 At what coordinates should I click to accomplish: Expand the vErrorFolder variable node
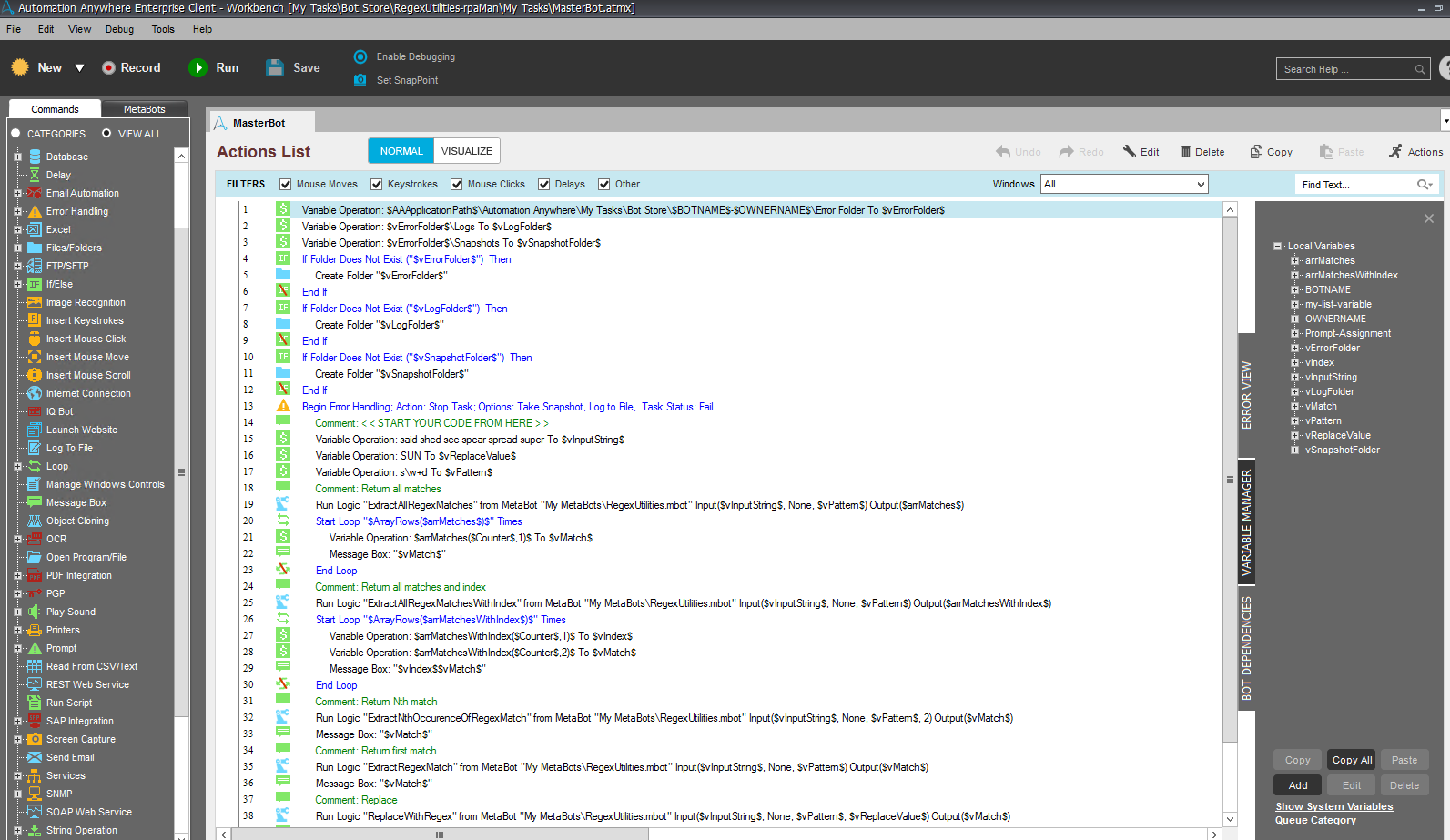point(1295,348)
